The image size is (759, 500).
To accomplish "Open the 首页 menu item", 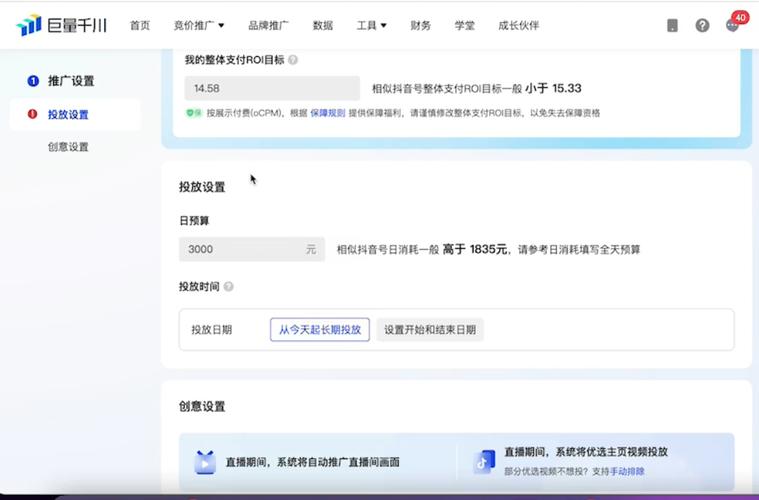I will click(x=140, y=26).
